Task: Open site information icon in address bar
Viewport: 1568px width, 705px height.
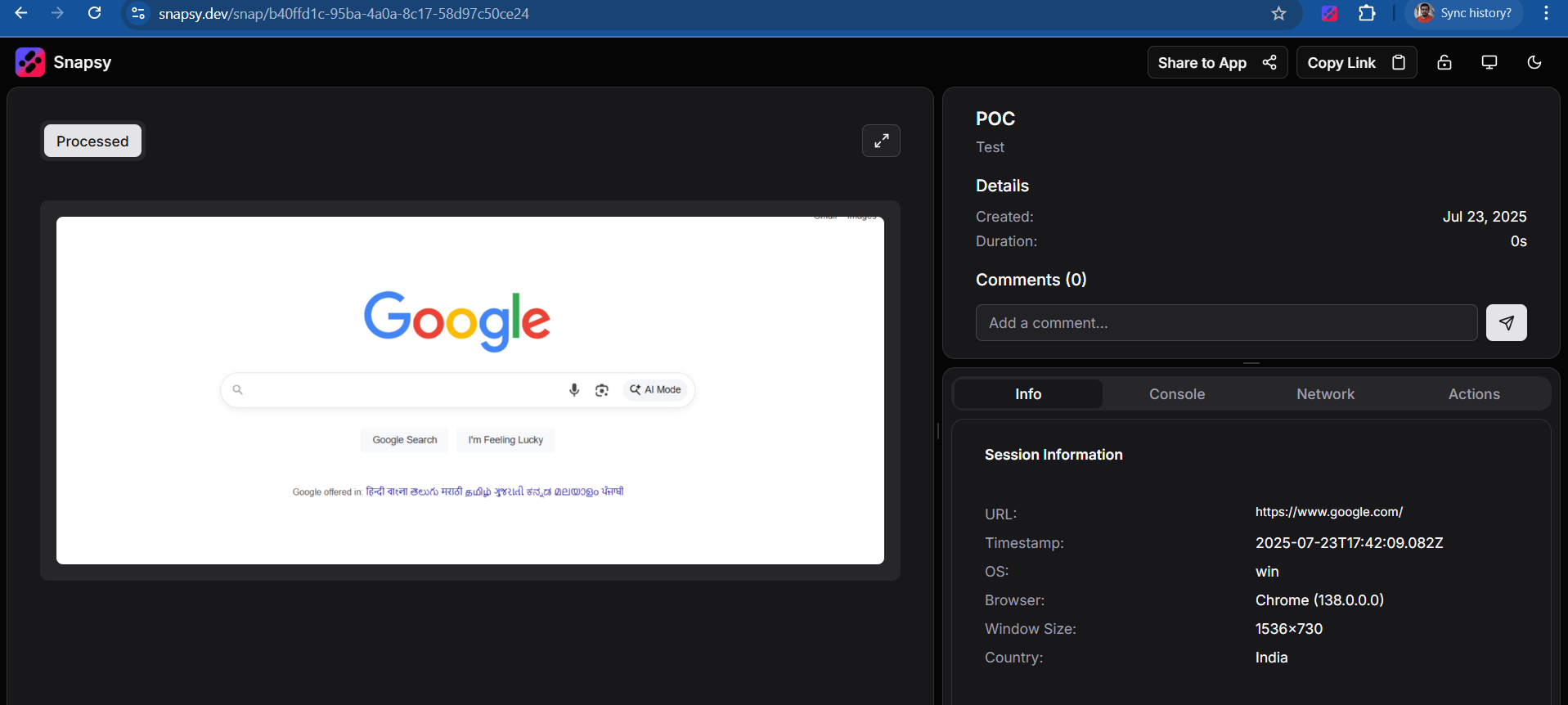Action: [138, 14]
